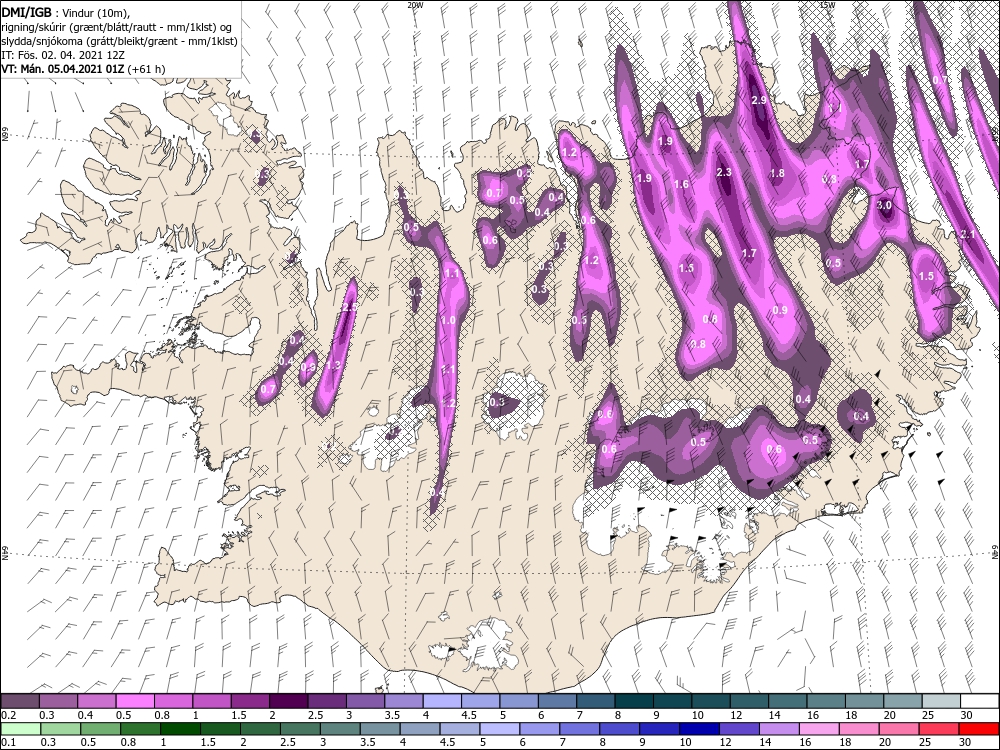
Task: Click the 15W longitude label
Action: point(827,4)
